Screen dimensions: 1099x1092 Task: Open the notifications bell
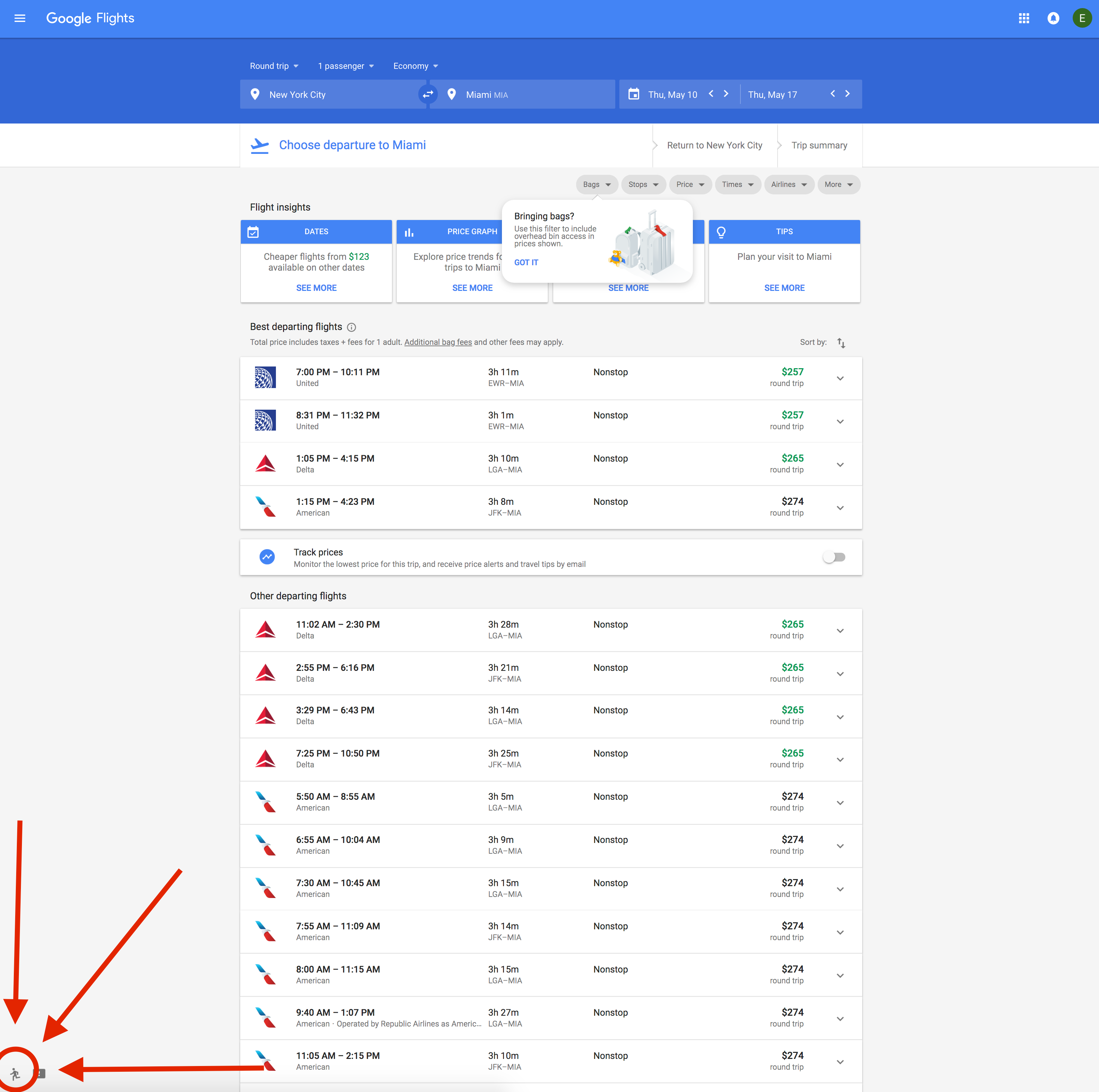click(1053, 18)
